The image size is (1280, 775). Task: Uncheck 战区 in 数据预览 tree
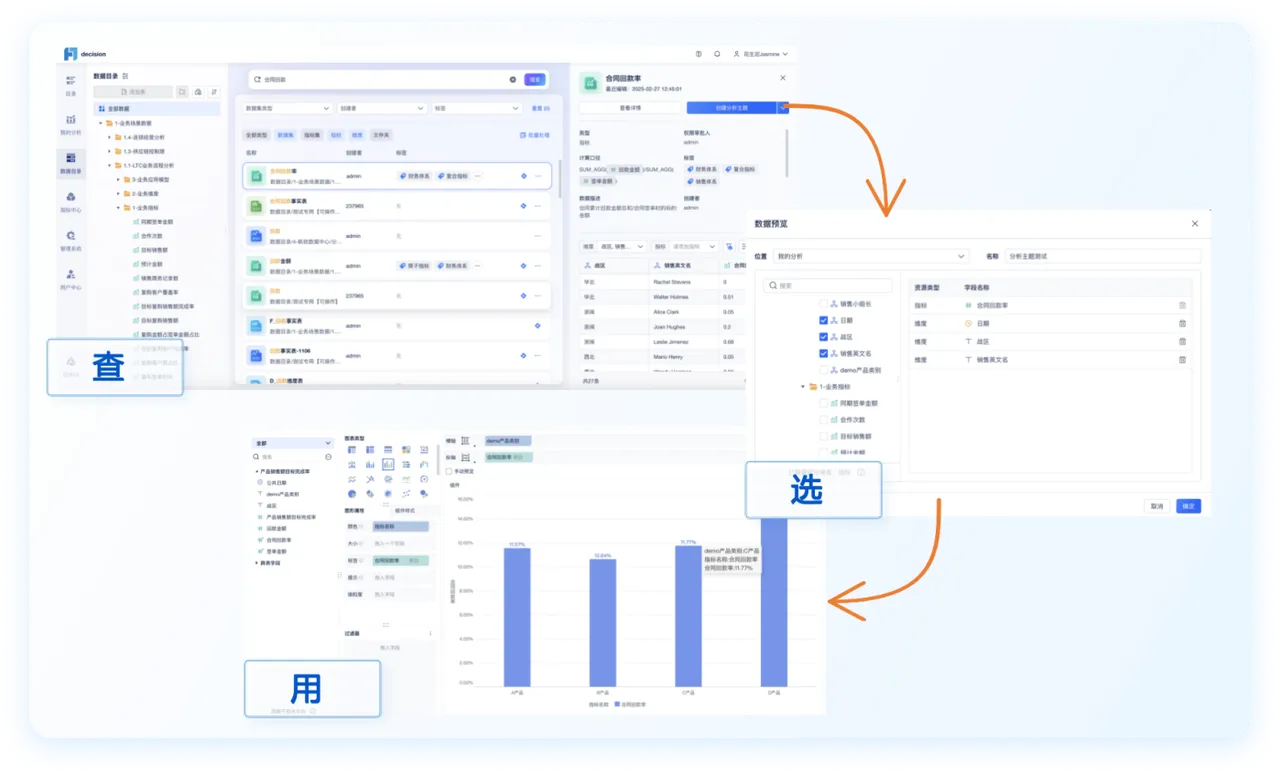click(x=823, y=337)
